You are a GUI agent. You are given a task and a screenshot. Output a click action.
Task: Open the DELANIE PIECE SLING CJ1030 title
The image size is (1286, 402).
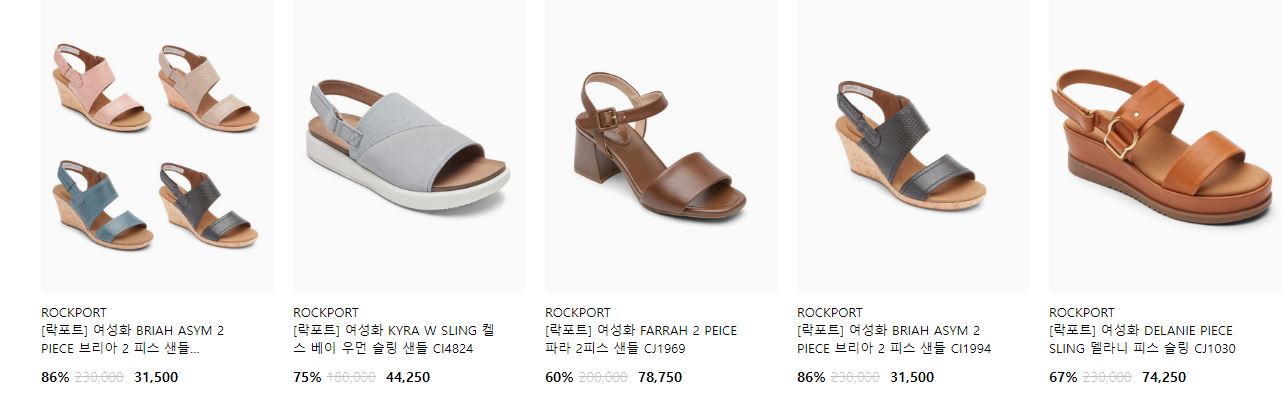[1142, 340]
